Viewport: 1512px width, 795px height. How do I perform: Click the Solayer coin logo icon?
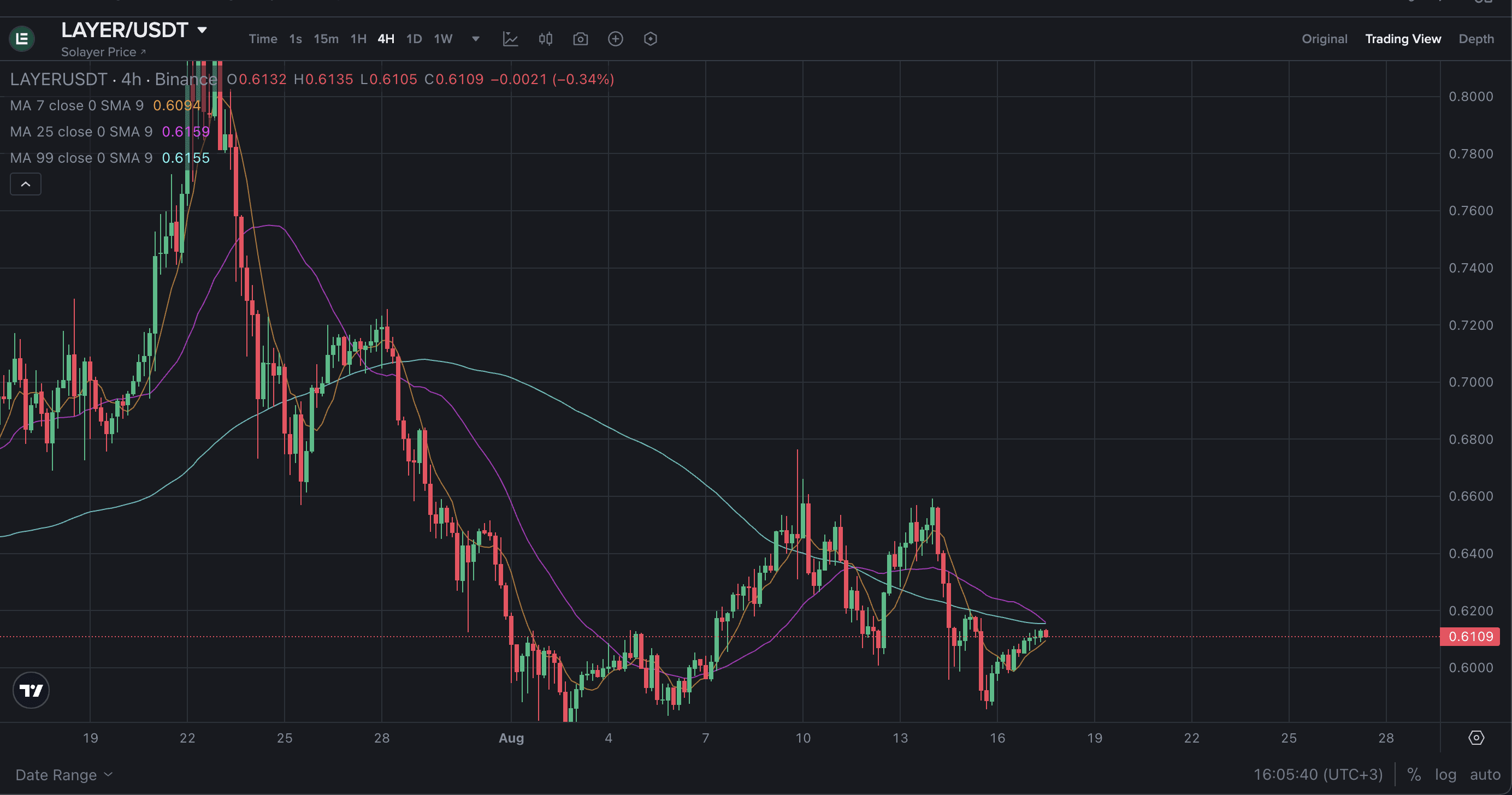pyautogui.click(x=22, y=39)
